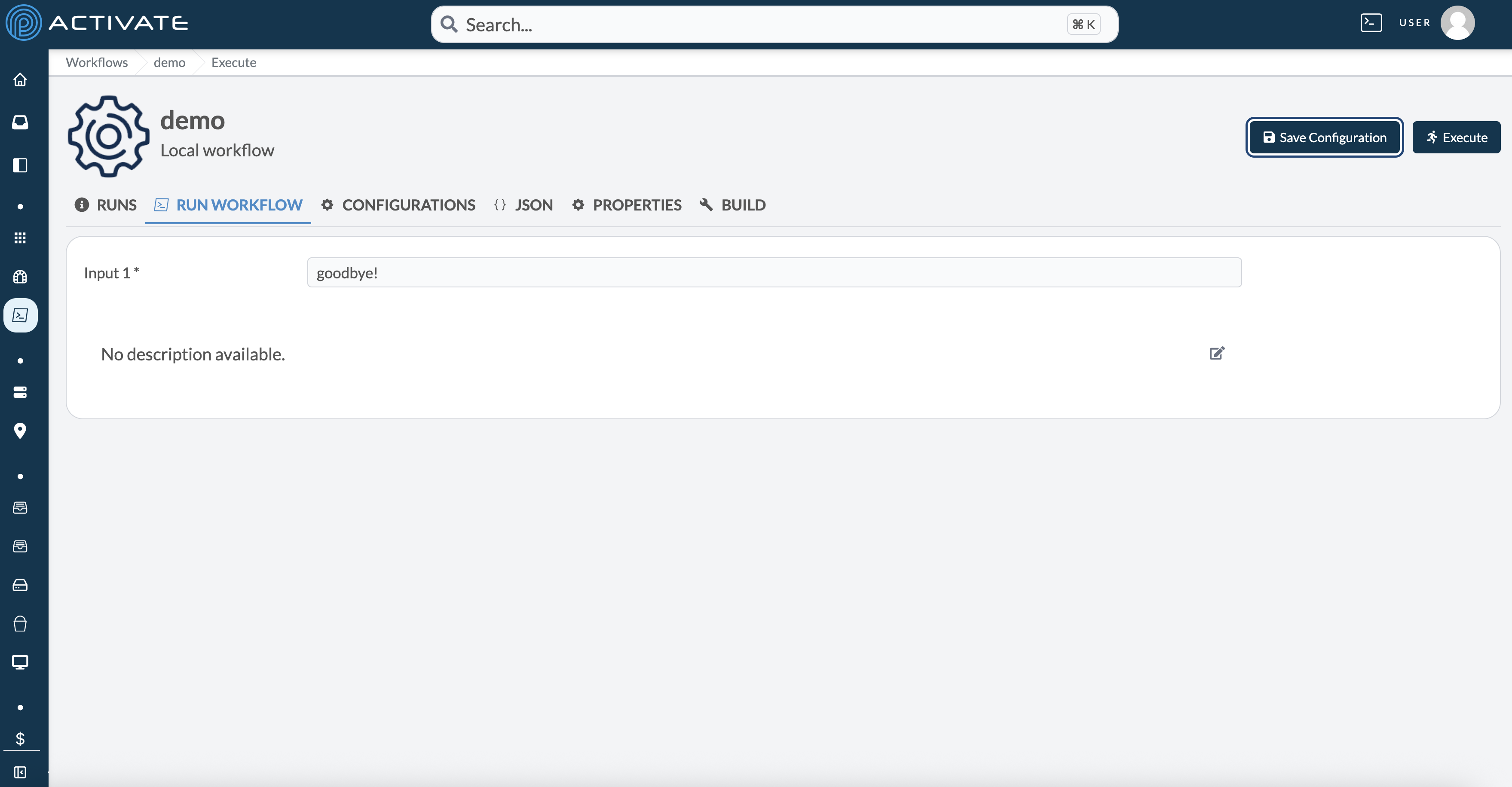Open terminal icon in top header
This screenshot has height=787, width=1512.
tap(1371, 23)
